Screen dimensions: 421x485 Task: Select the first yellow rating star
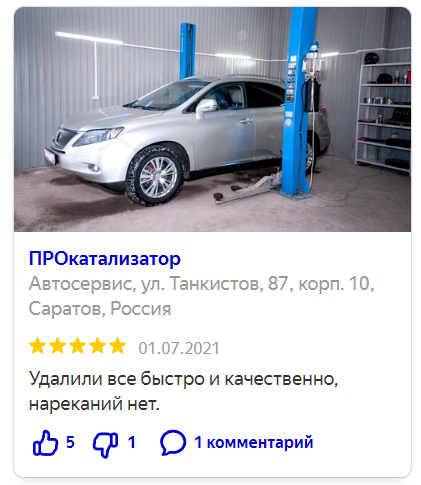(38, 346)
